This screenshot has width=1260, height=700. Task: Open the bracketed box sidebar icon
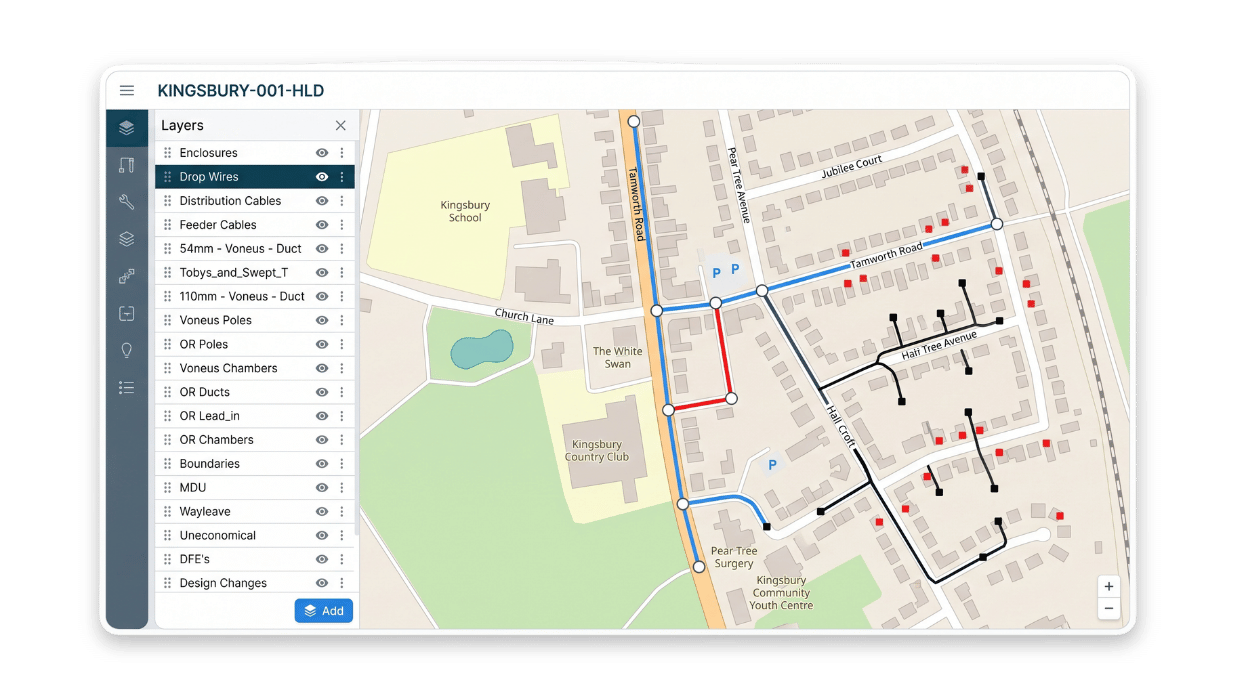(x=127, y=313)
